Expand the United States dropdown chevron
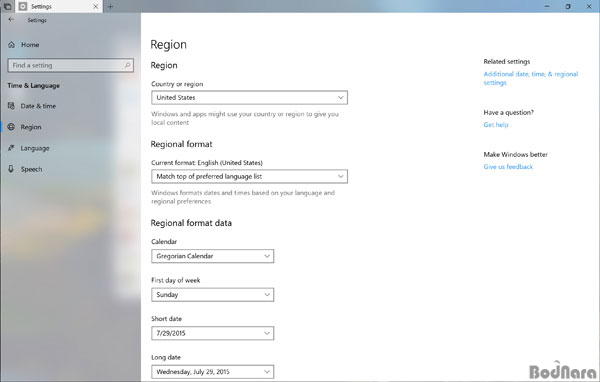 (340, 98)
